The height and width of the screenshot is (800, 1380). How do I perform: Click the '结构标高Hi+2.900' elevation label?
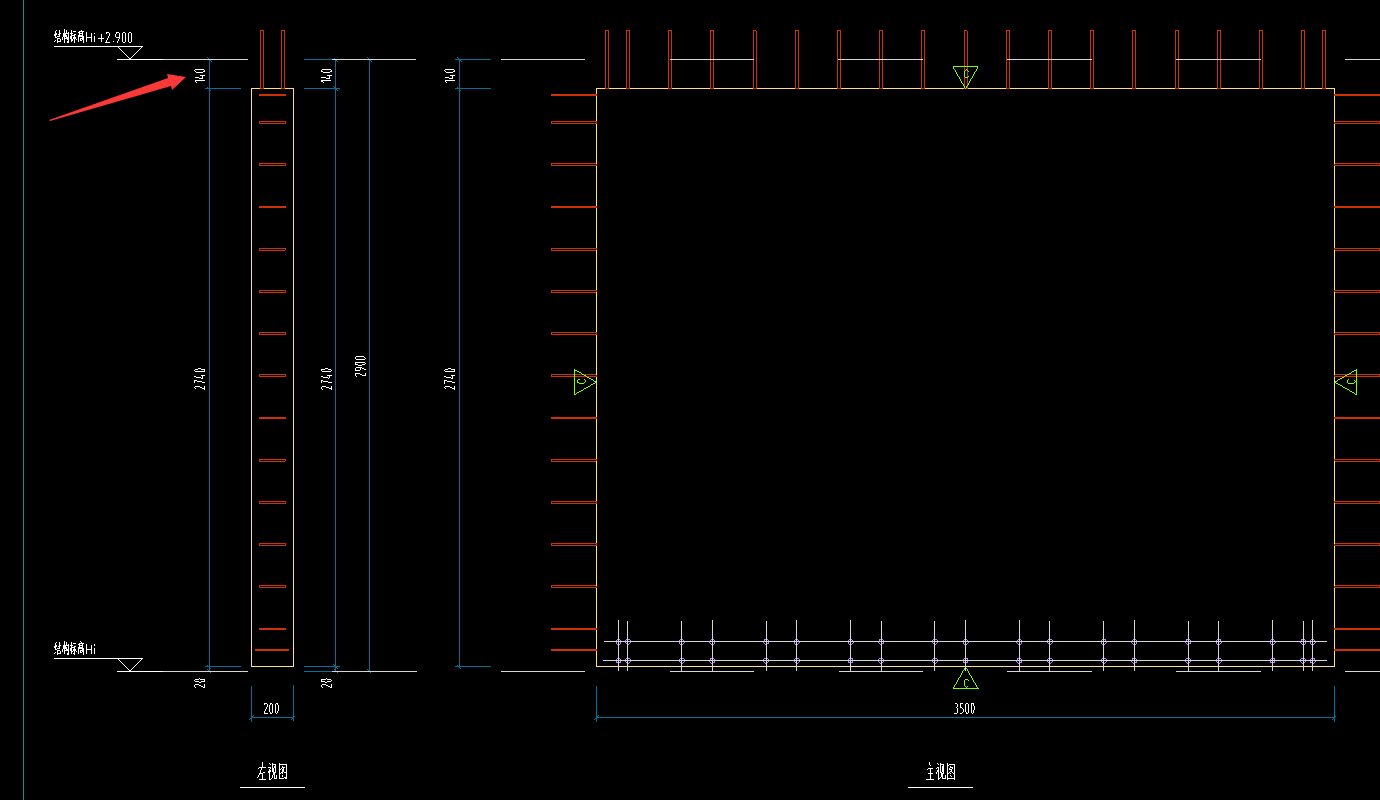[93, 38]
